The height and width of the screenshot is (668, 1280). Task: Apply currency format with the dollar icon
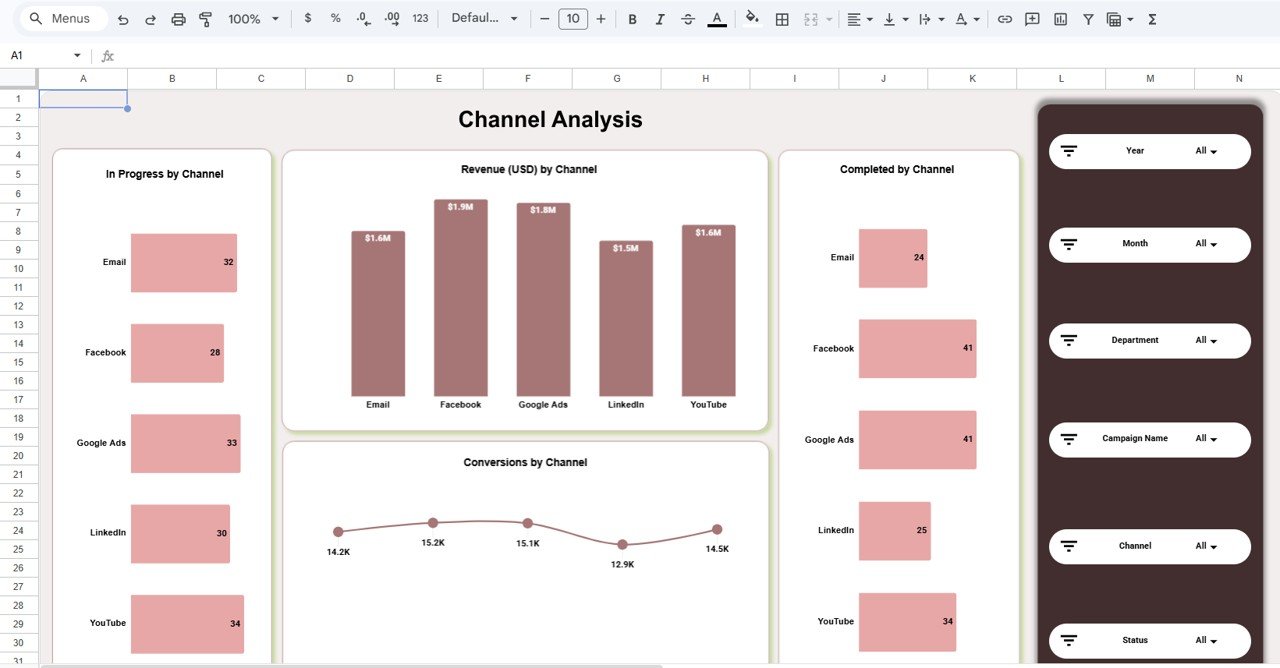tap(309, 18)
